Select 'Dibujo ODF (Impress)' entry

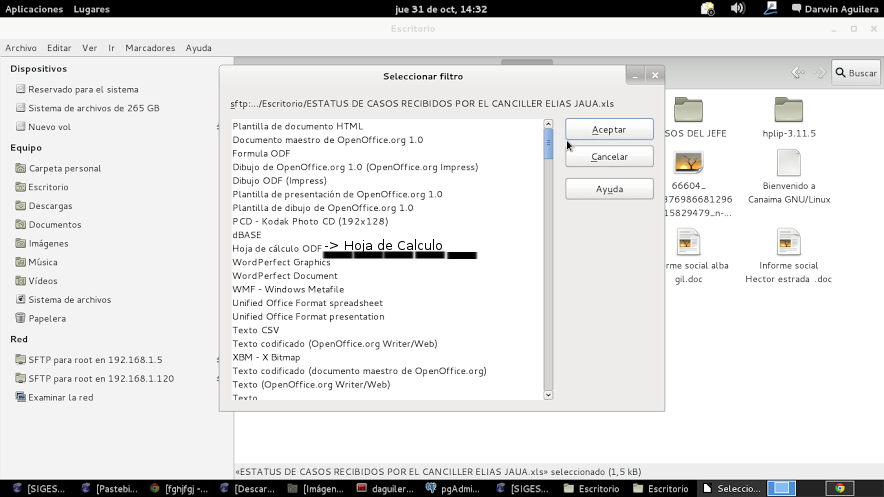point(280,180)
